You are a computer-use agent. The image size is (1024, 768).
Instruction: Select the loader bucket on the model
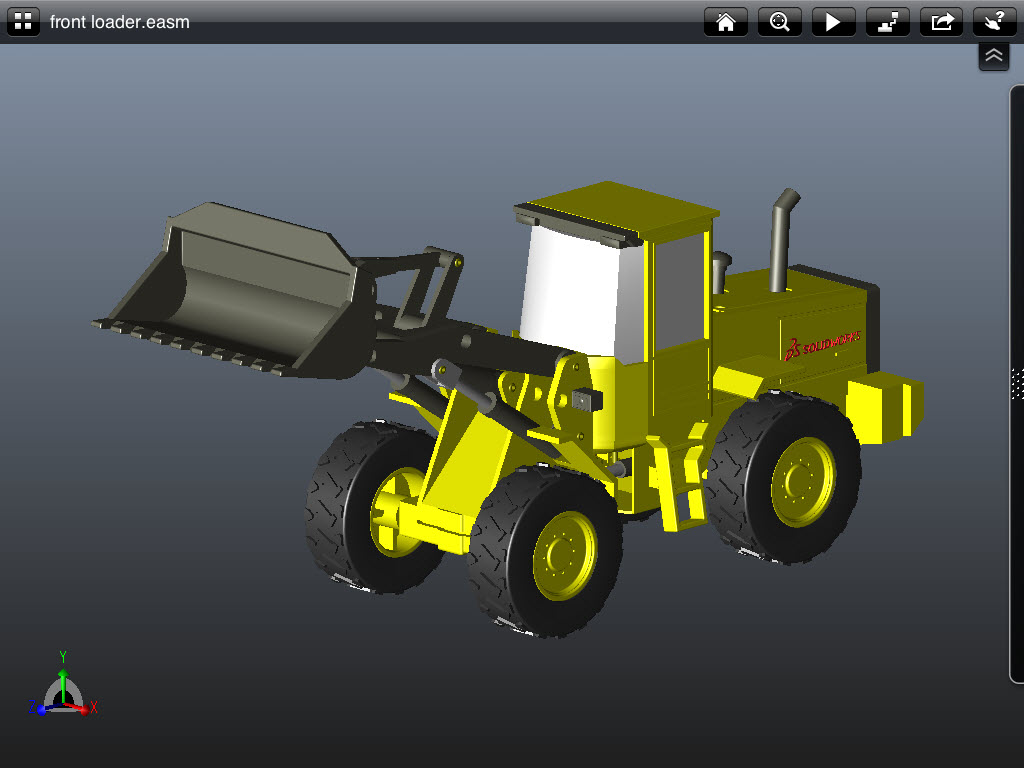coord(235,291)
